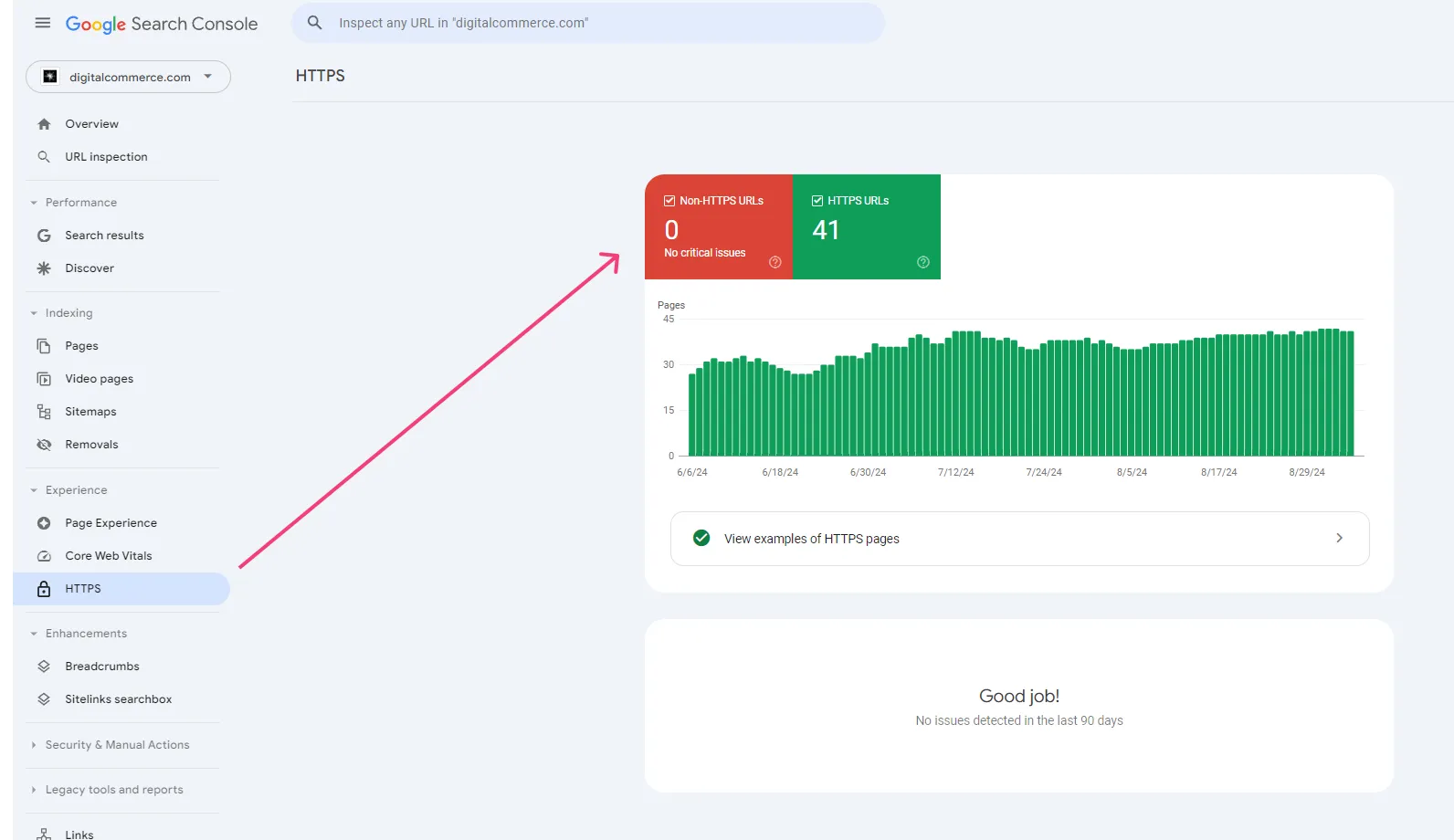Viewport: 1454px width, 840px height.
Task: Click a green bar near 7/12/24
Action: (956, 394)
